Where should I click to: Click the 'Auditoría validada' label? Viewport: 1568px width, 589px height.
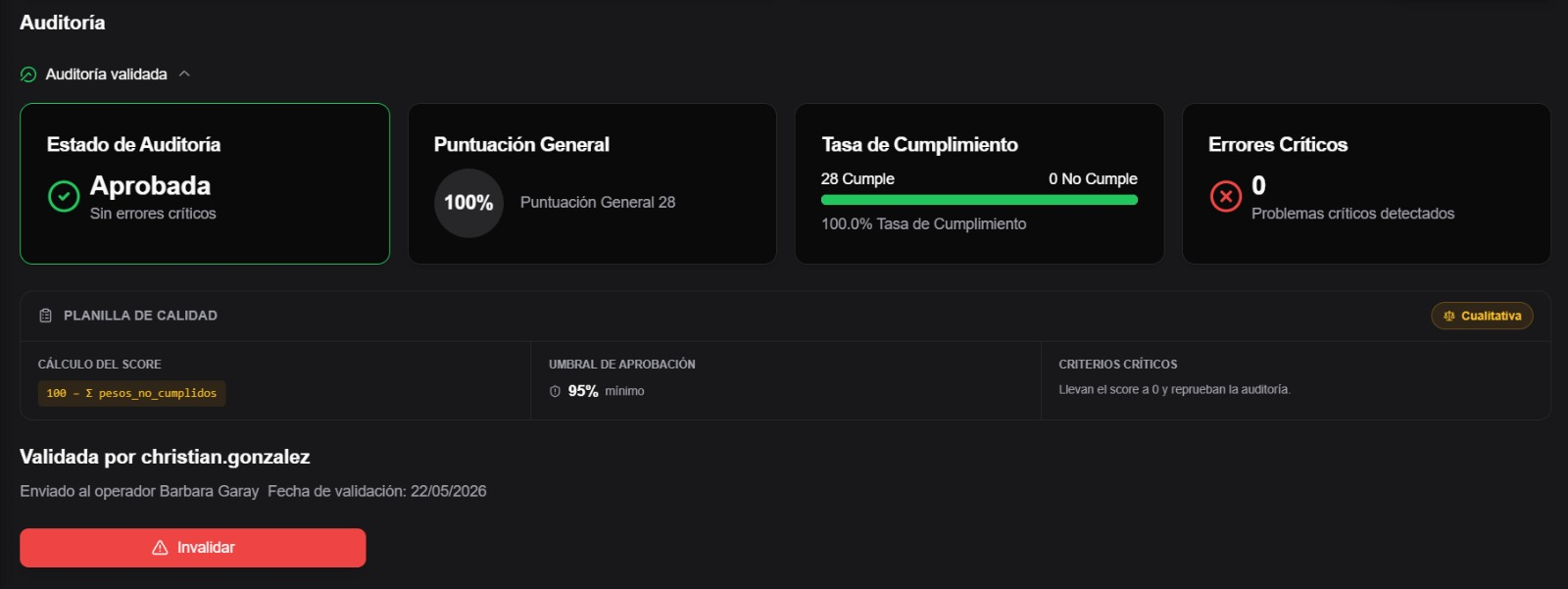[x=106, y=74]
